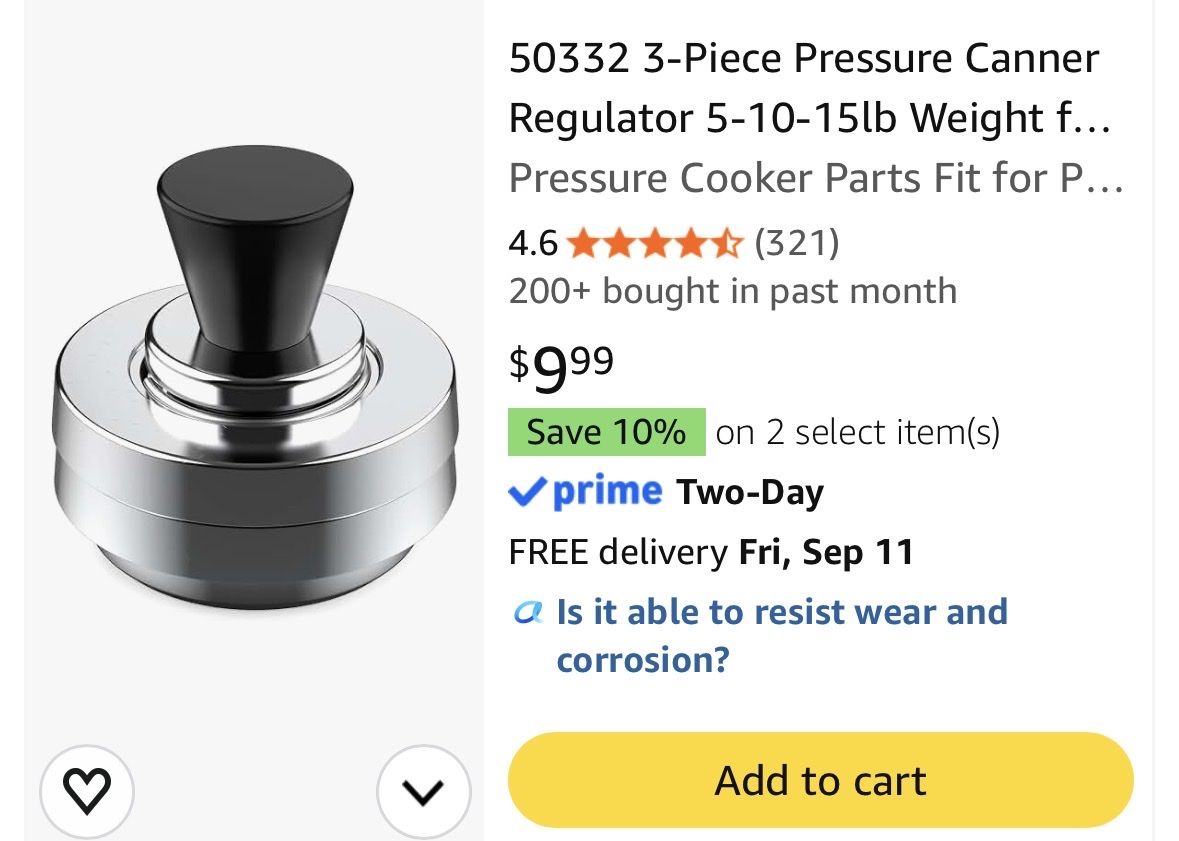Click the half-filled fifth star
The width and height of the screenshot is (1179, 841).
click(x=726, y=244)
